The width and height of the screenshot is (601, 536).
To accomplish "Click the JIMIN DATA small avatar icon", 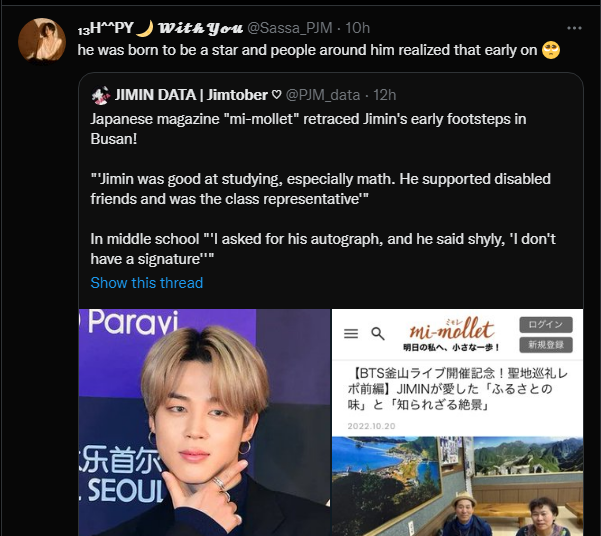I will tap(101, 95).
